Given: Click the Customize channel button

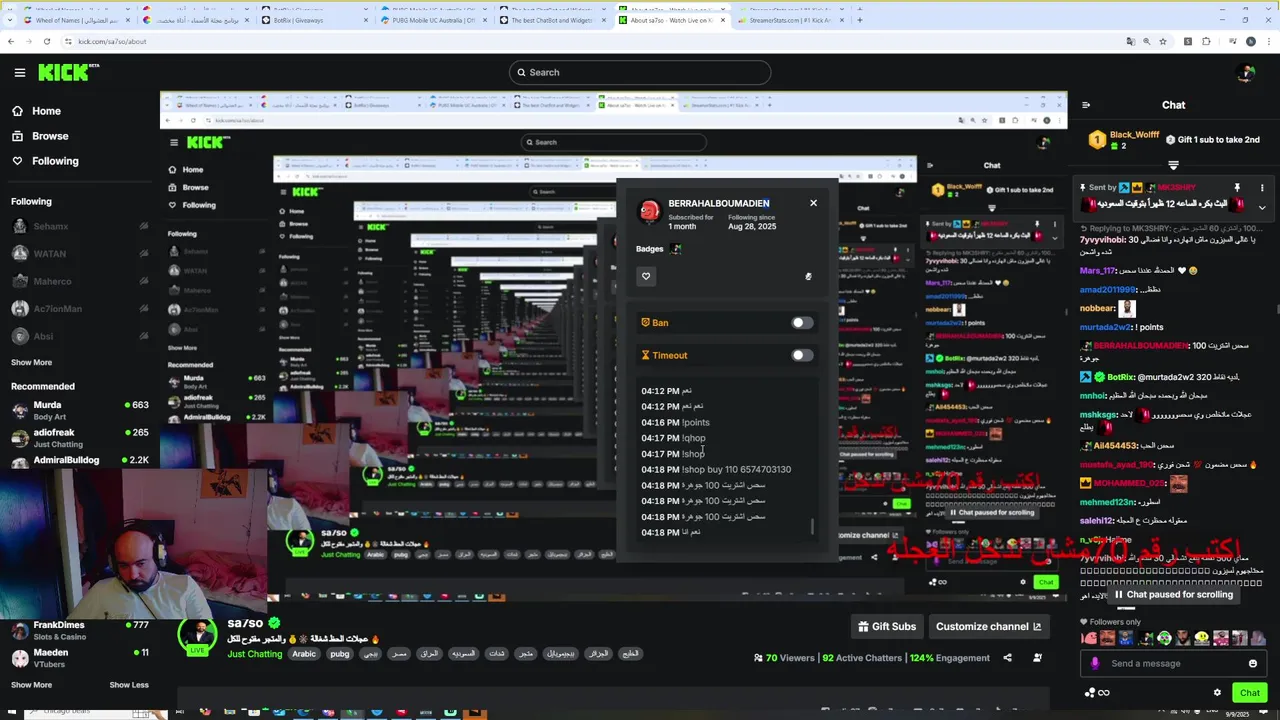Looking at the screenshot, I should click(x=989, y=626).
